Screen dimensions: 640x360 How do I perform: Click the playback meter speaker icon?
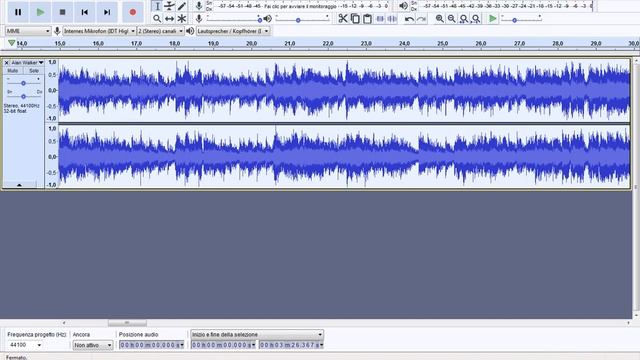pos(403,6)
